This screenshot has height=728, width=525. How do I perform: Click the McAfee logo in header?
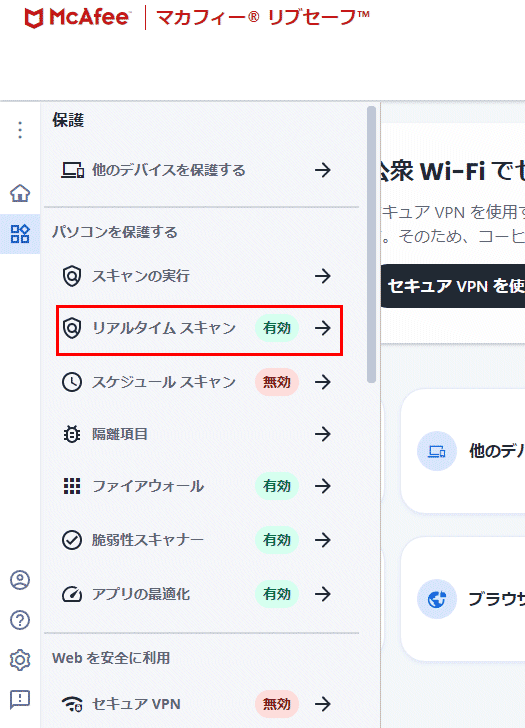tap(77, 18)
